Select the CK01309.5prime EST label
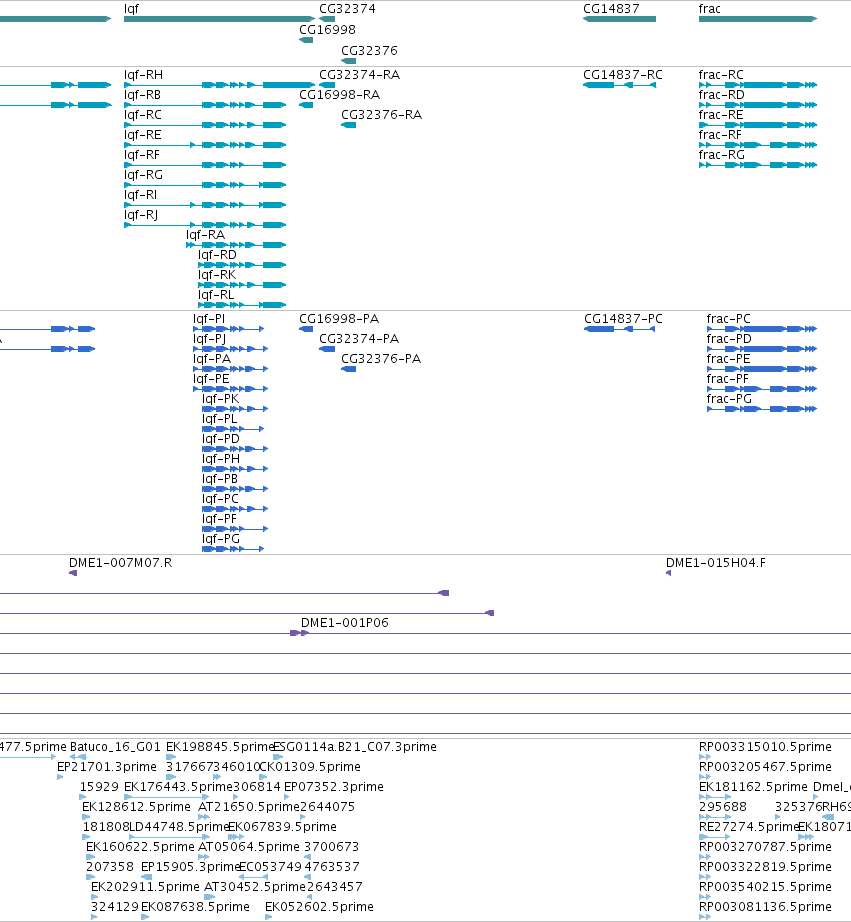Viewport: 851px width, 922px height. point(310,767)
